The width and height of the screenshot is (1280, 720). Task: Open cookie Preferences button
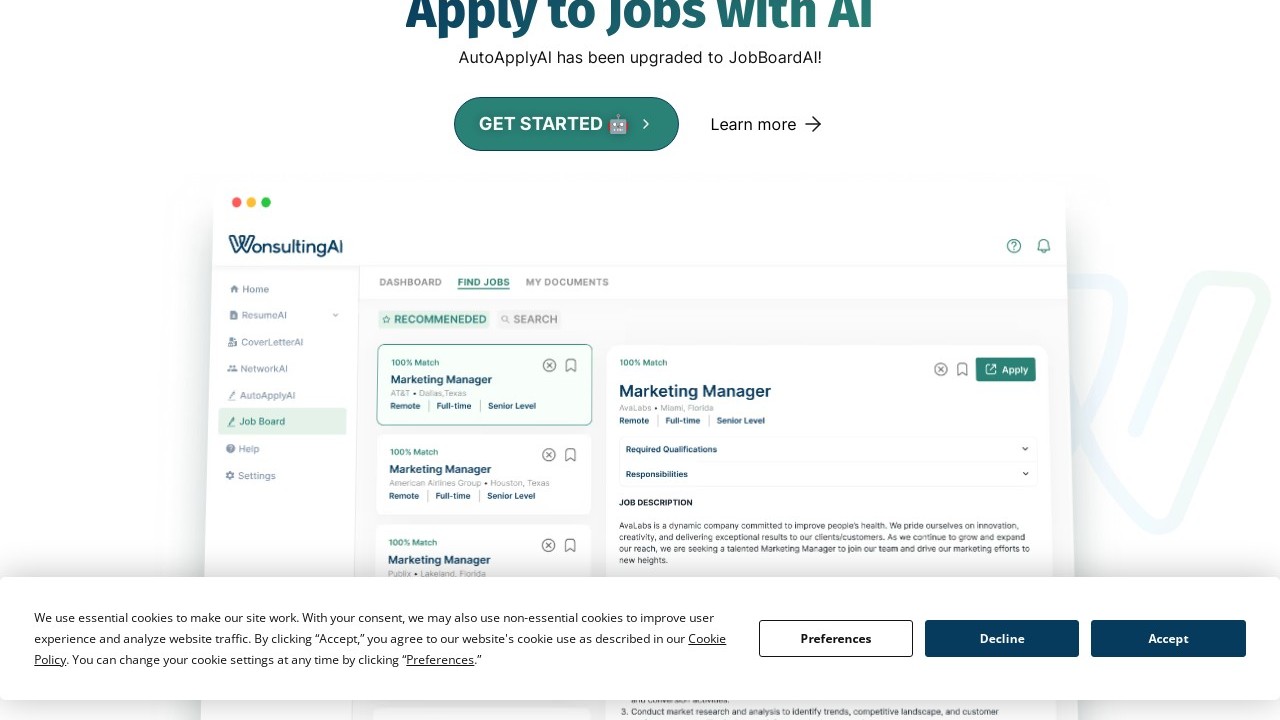836,639
